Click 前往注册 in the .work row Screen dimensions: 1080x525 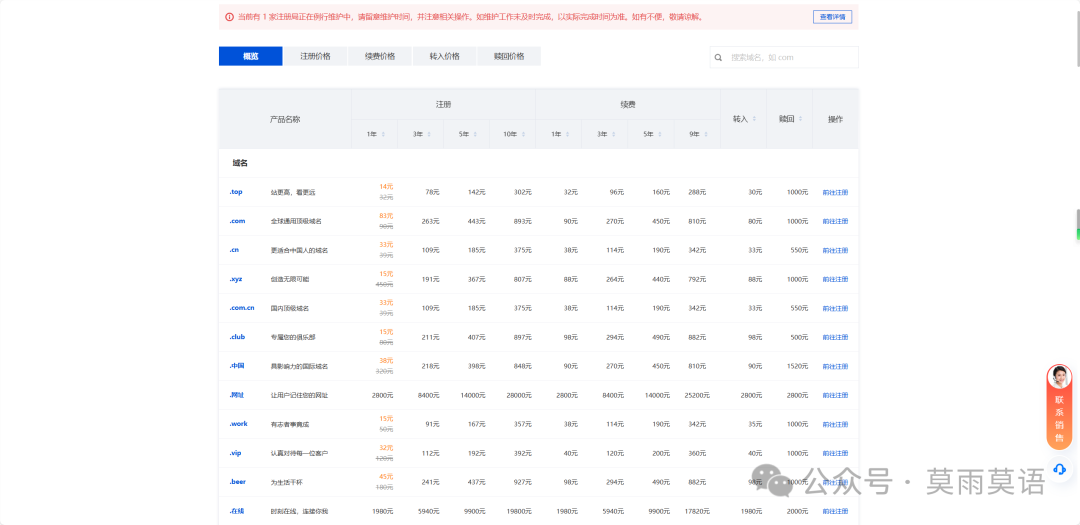835,424
